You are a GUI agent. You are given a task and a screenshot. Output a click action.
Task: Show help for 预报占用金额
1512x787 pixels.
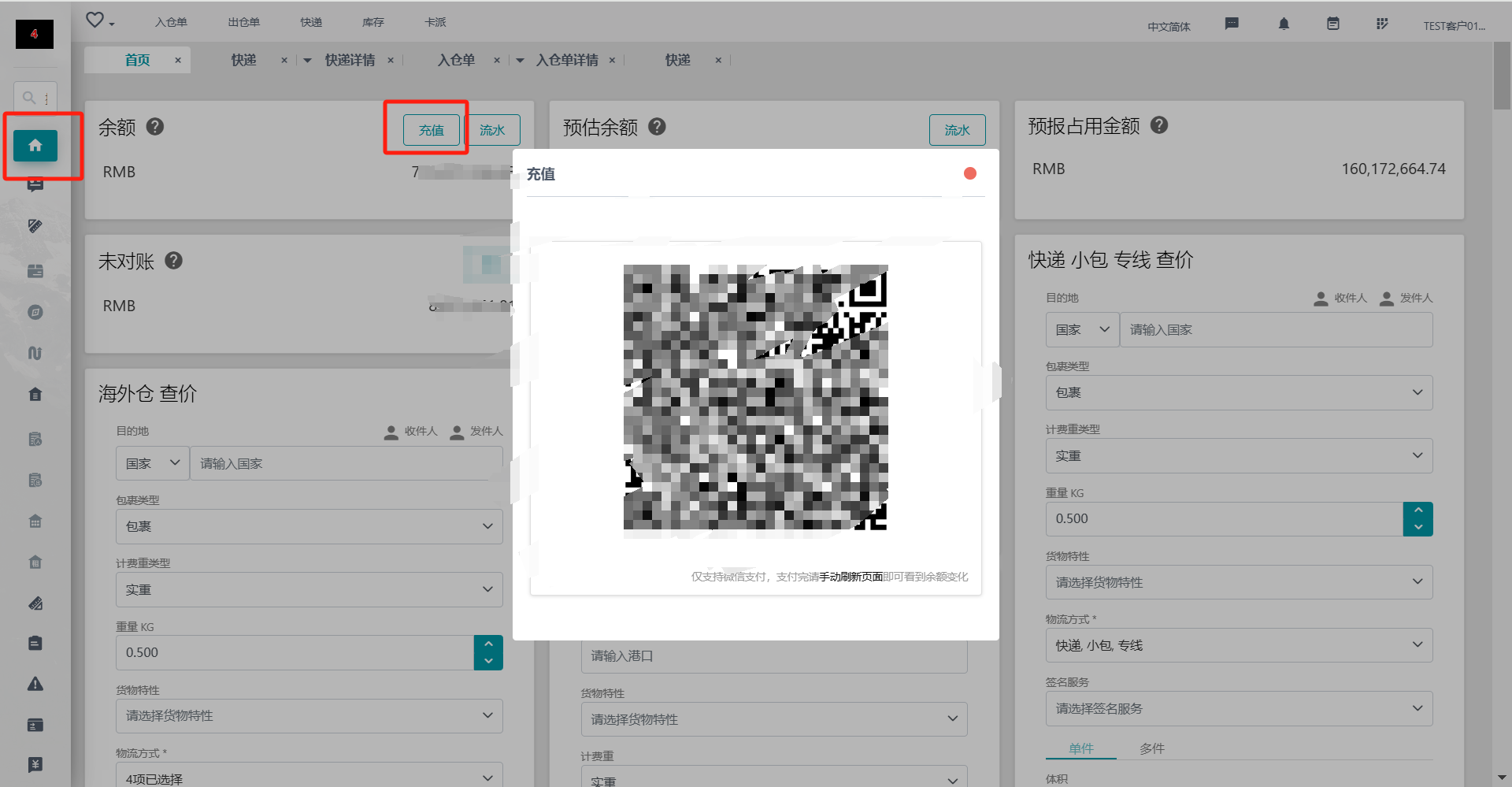click(1159, 125)
